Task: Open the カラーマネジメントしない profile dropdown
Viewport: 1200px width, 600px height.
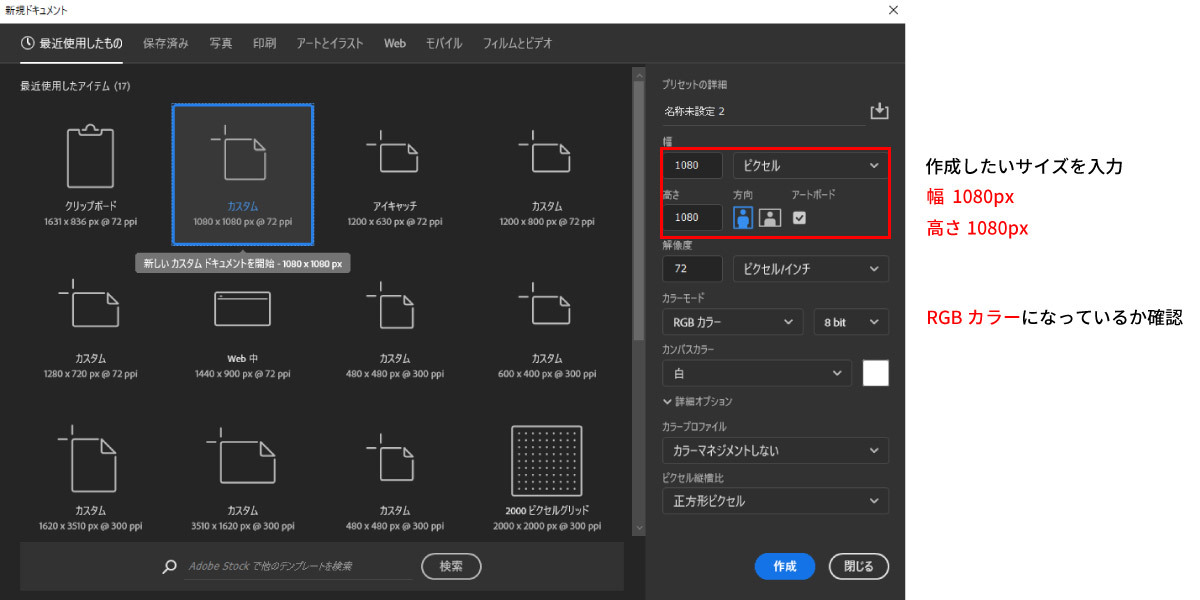Action: (x=775, y=450)
